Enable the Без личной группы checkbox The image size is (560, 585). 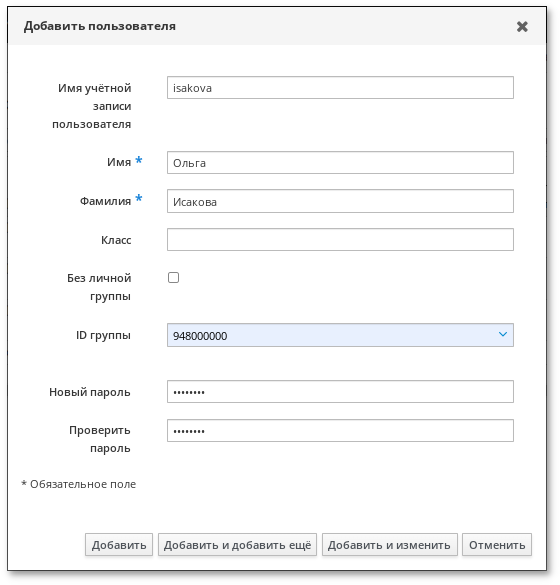pos(173,278)
